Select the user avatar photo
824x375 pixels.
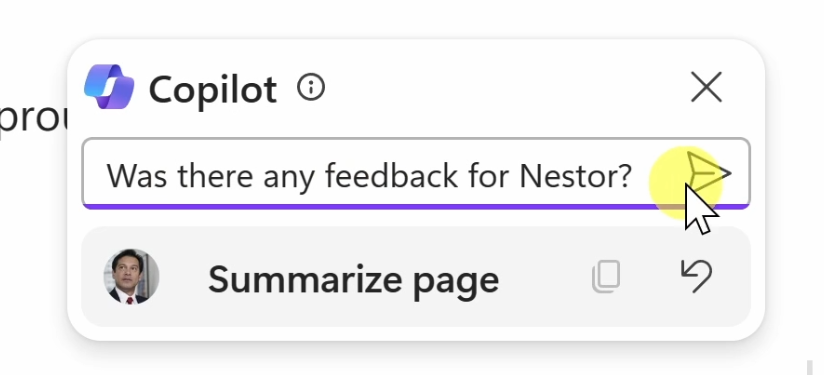point(131,276)
